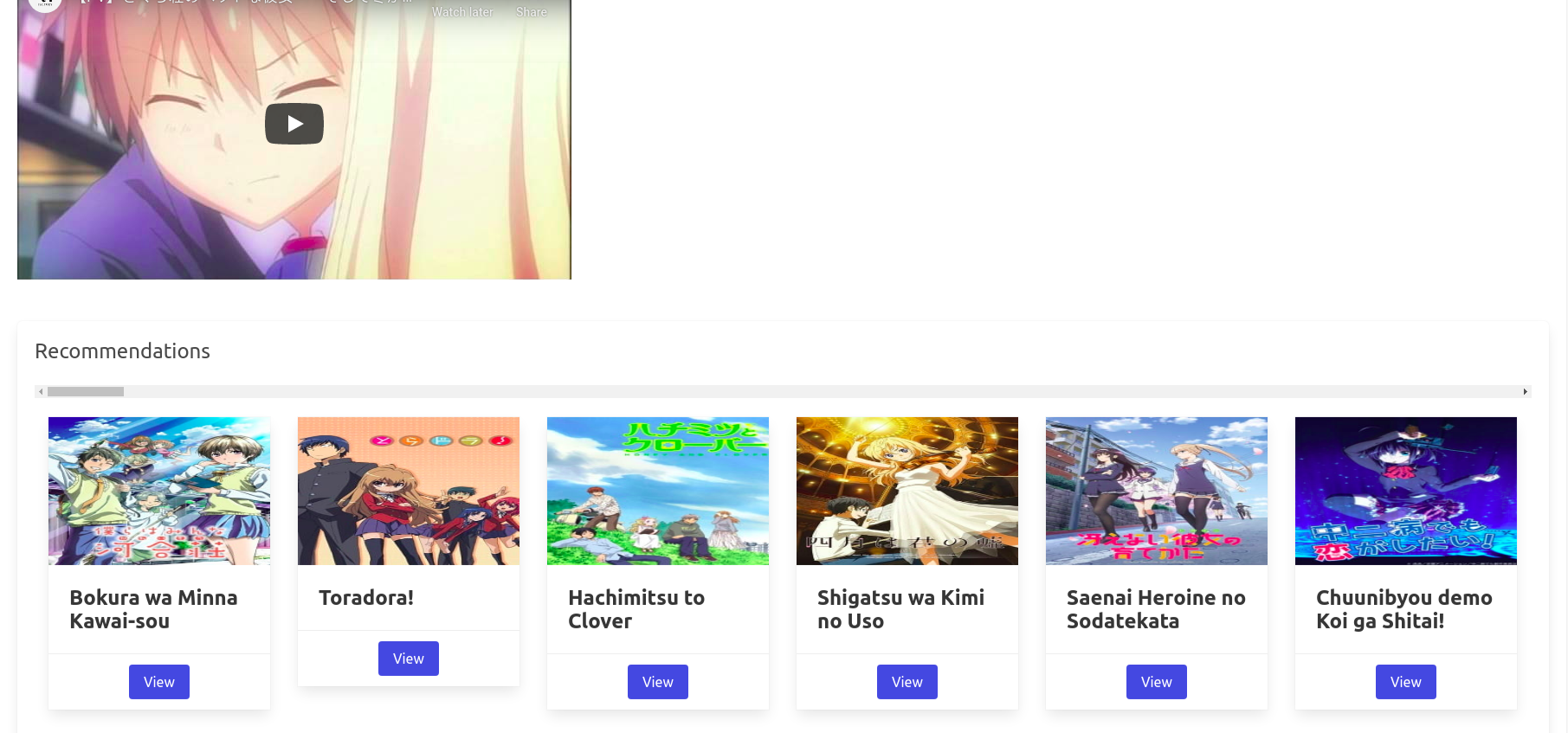Click the View button under Toradora!
The height and width of the screenshot is (733, 1568).
pyautogui.click(x=409, y=659)
